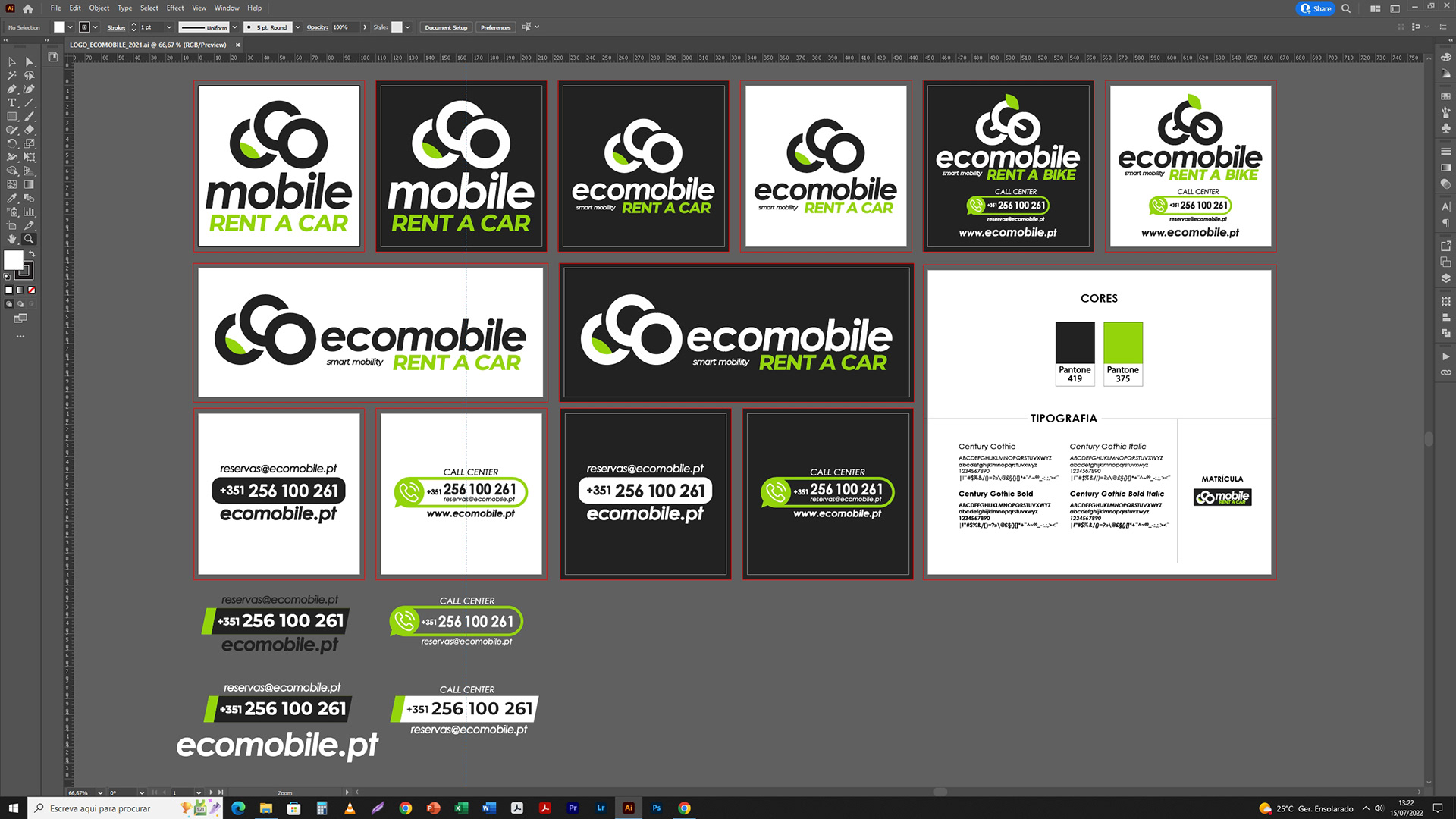Viewport: 1456px width, 819px height.
Task: Select the Hand tool
Action: pos(12,240)
